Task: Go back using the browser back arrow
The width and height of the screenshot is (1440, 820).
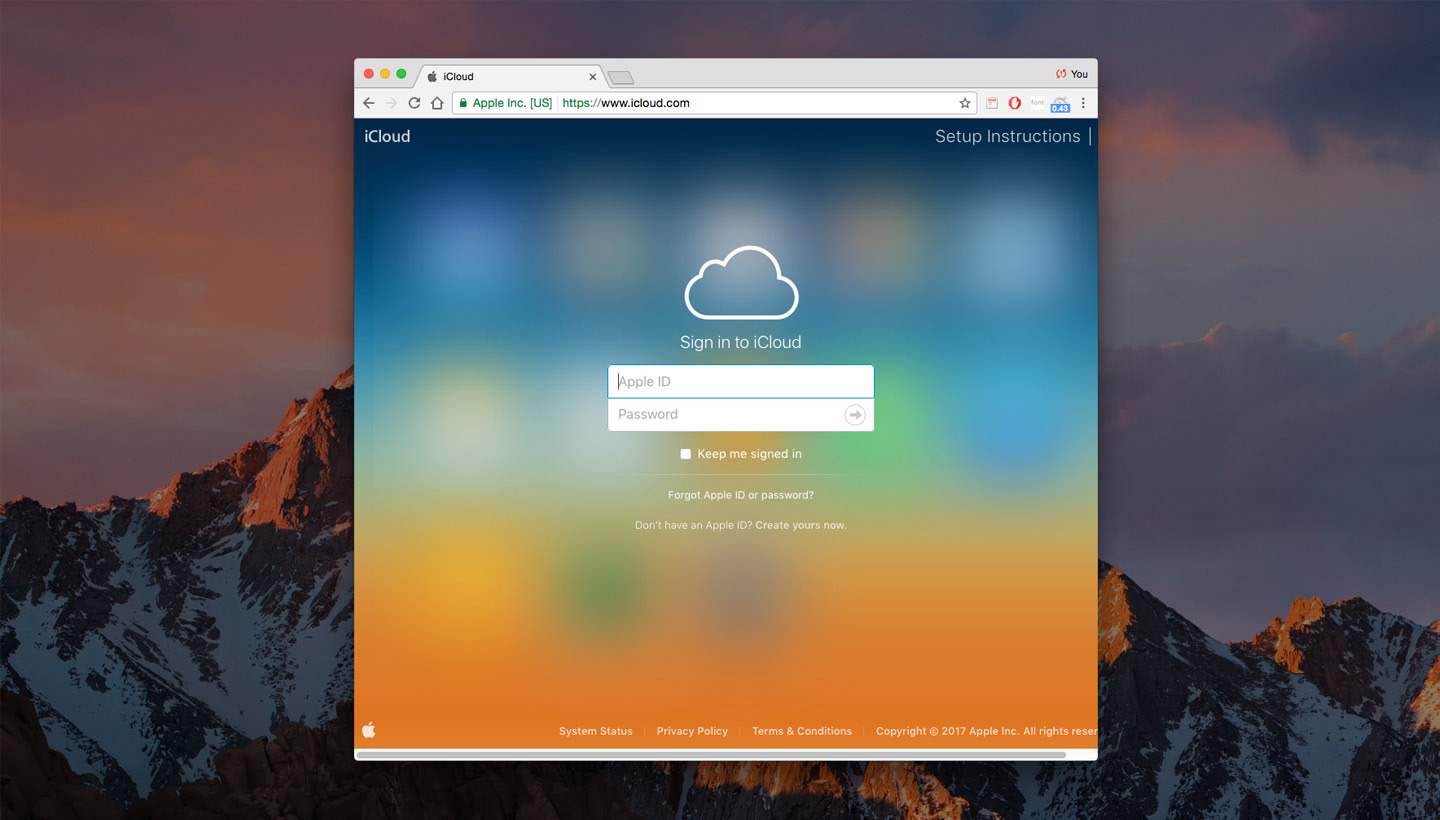Action: click(x=369, y=103)
